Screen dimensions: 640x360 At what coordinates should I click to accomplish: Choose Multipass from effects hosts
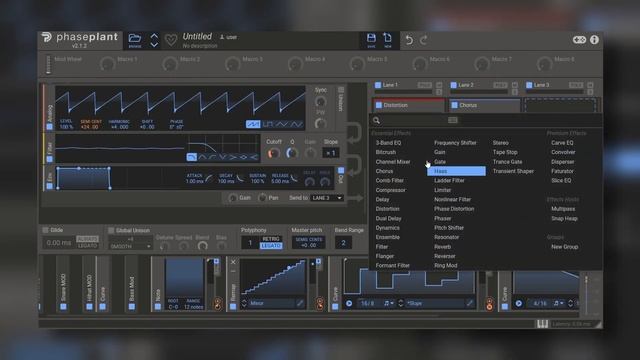click(x=563, y=209)
